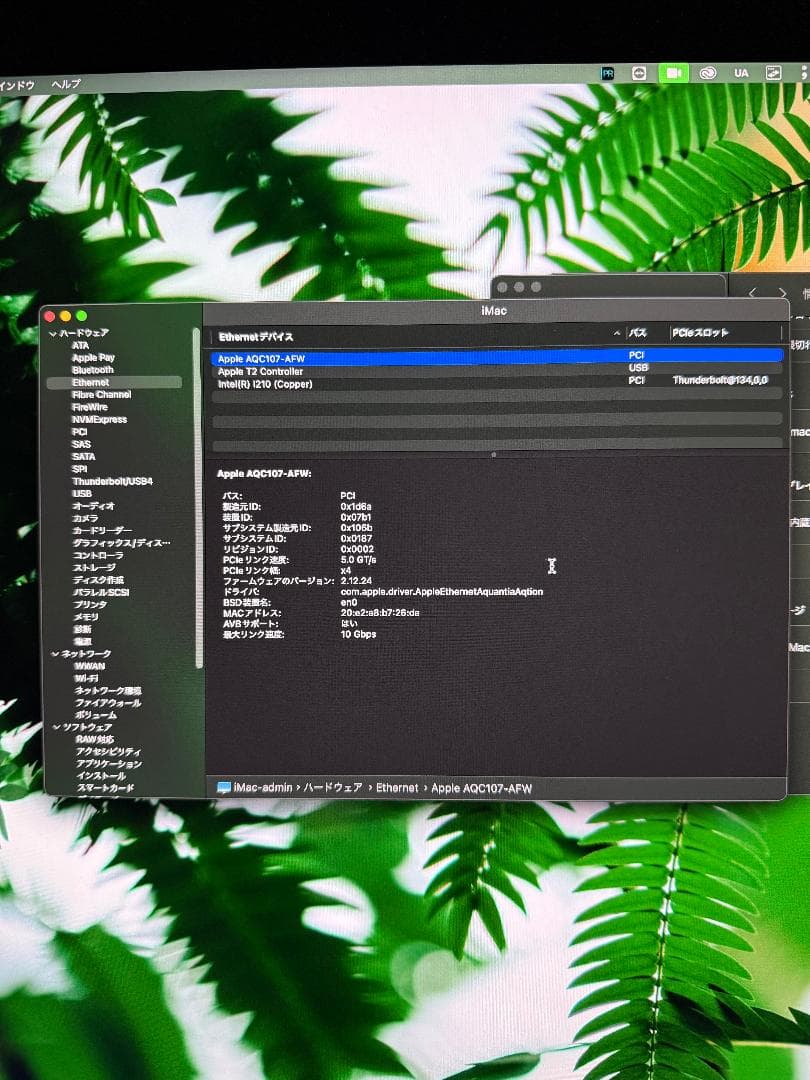The height and width of the screenshot is (1080, 810).
Task: Collapse the ネットワーク section in sidebar
Action: click(53, 654)
